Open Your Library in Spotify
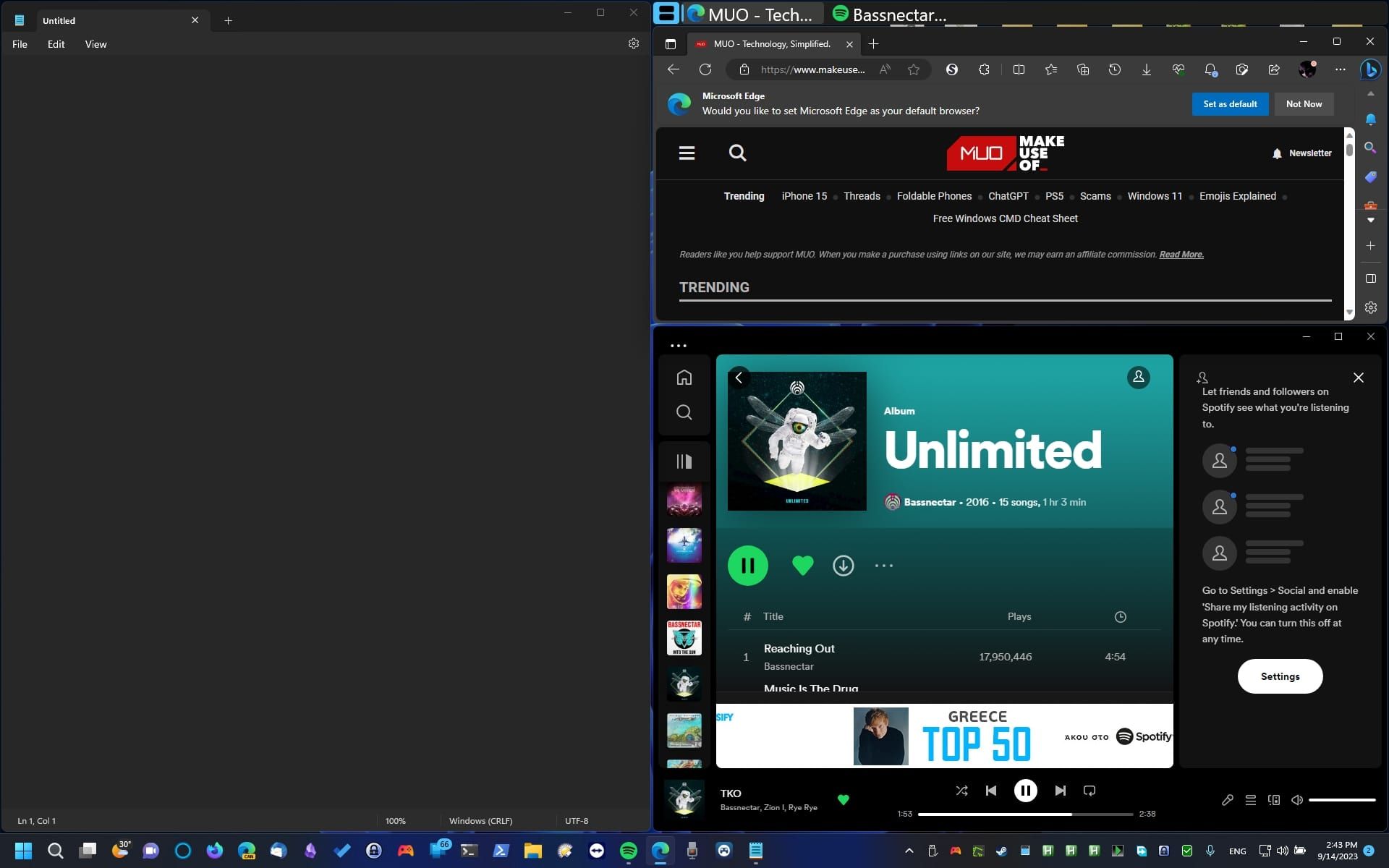Screen dimensions: 1389x868 point(684,461)
